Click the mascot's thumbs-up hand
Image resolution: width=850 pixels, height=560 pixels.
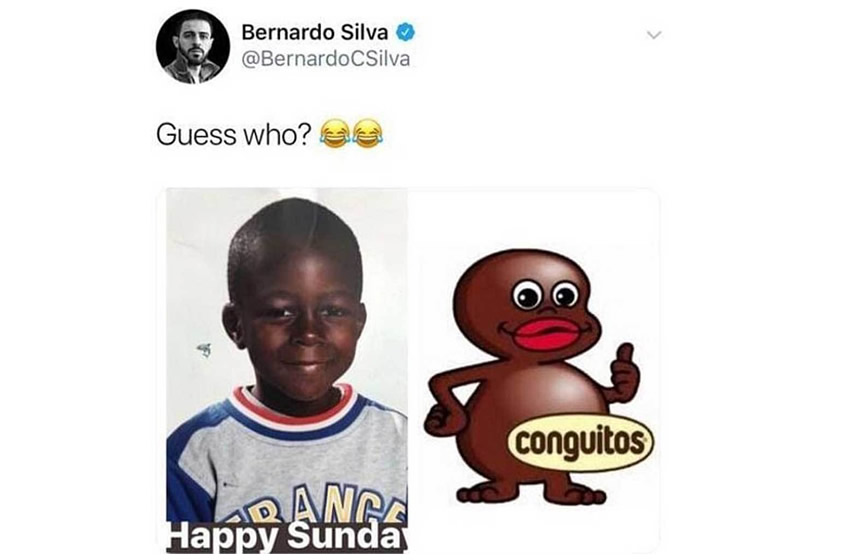tap(625, 372)
